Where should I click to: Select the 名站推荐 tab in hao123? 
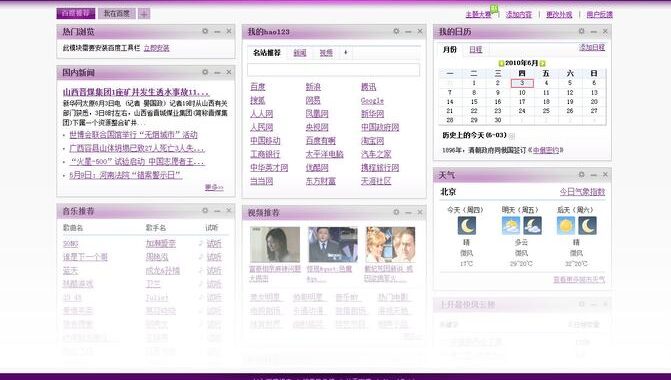(267, 53)
